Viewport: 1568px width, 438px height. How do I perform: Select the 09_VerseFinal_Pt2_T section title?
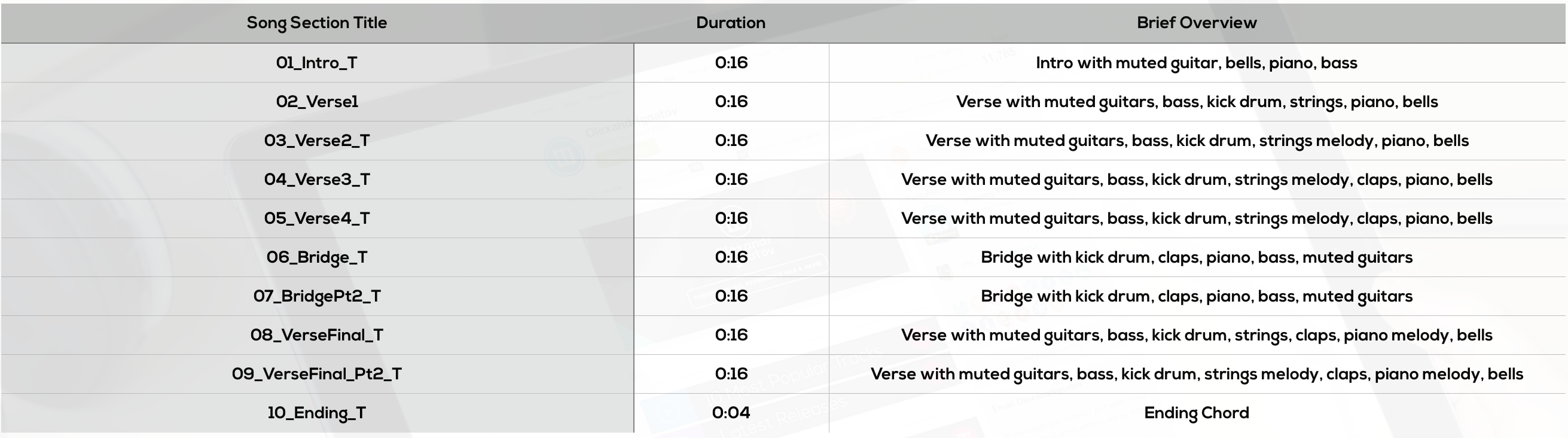tap(316, 374)
